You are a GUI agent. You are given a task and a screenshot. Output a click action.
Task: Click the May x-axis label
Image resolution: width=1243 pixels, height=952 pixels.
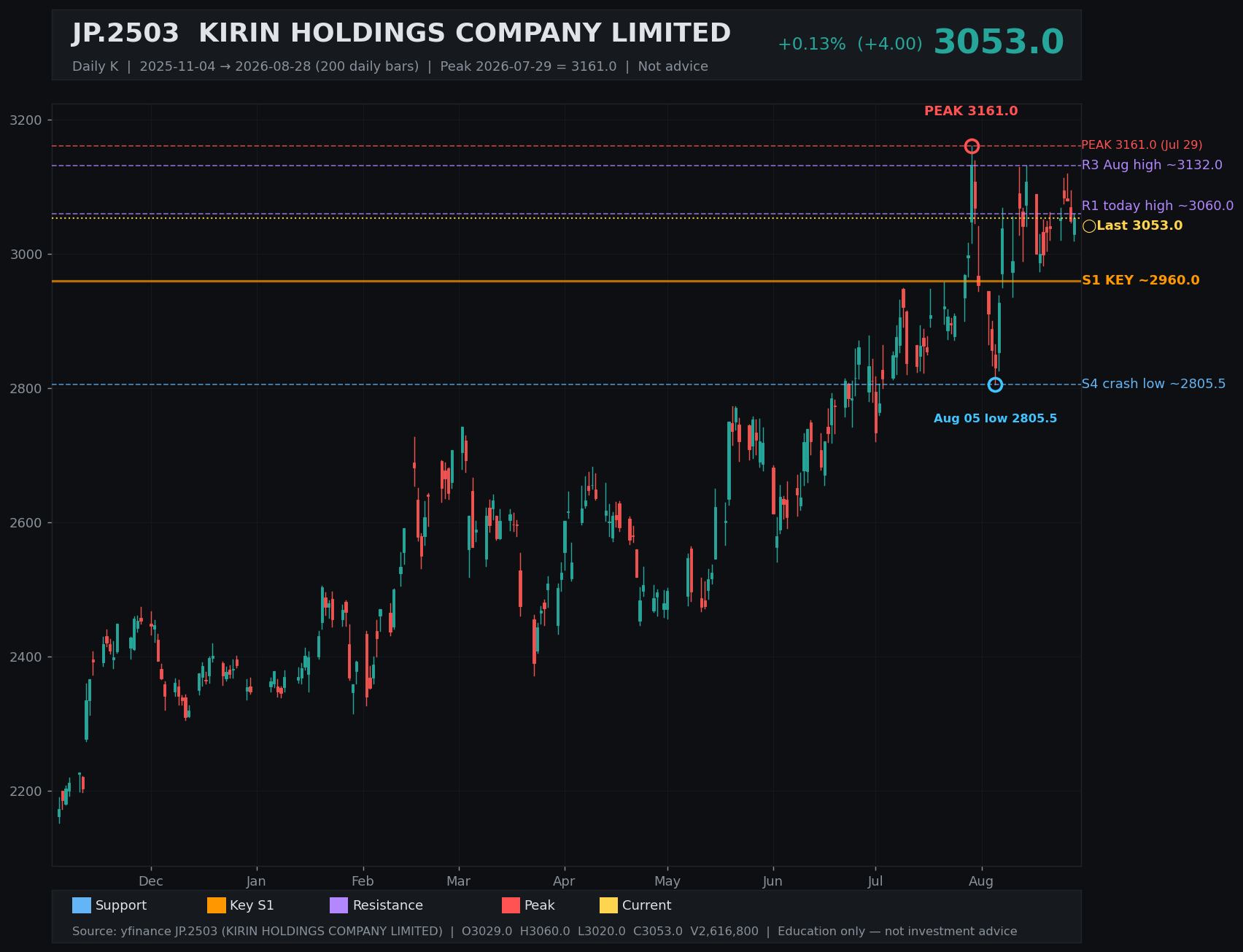667,881
